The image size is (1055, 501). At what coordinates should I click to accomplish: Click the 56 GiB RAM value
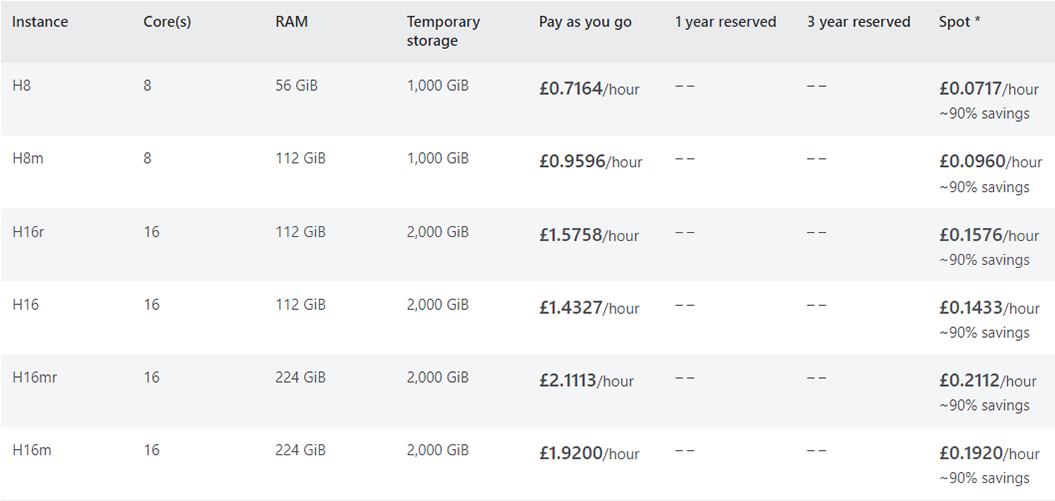click(x=296, y=86)
